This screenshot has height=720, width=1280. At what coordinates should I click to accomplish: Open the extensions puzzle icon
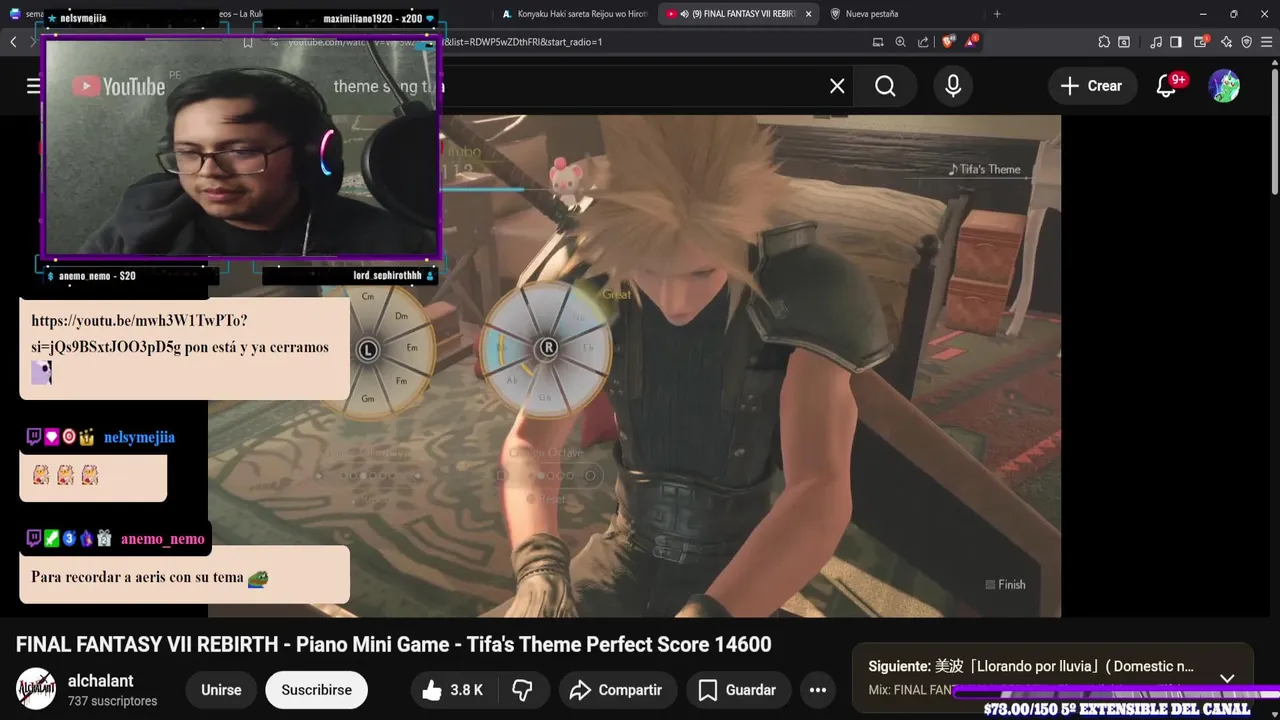point(1104,42)
